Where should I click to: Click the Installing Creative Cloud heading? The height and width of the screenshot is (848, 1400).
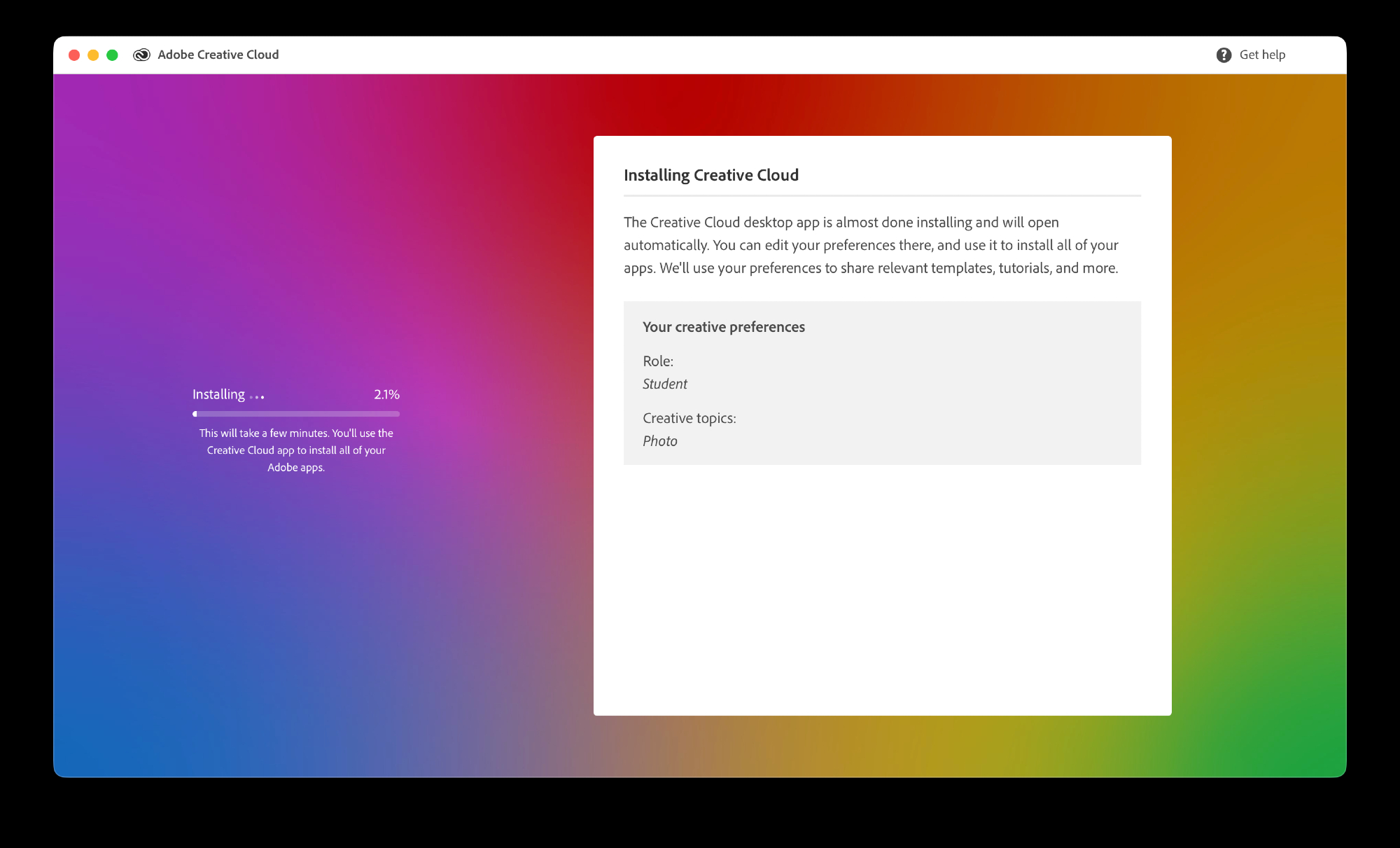710,175
